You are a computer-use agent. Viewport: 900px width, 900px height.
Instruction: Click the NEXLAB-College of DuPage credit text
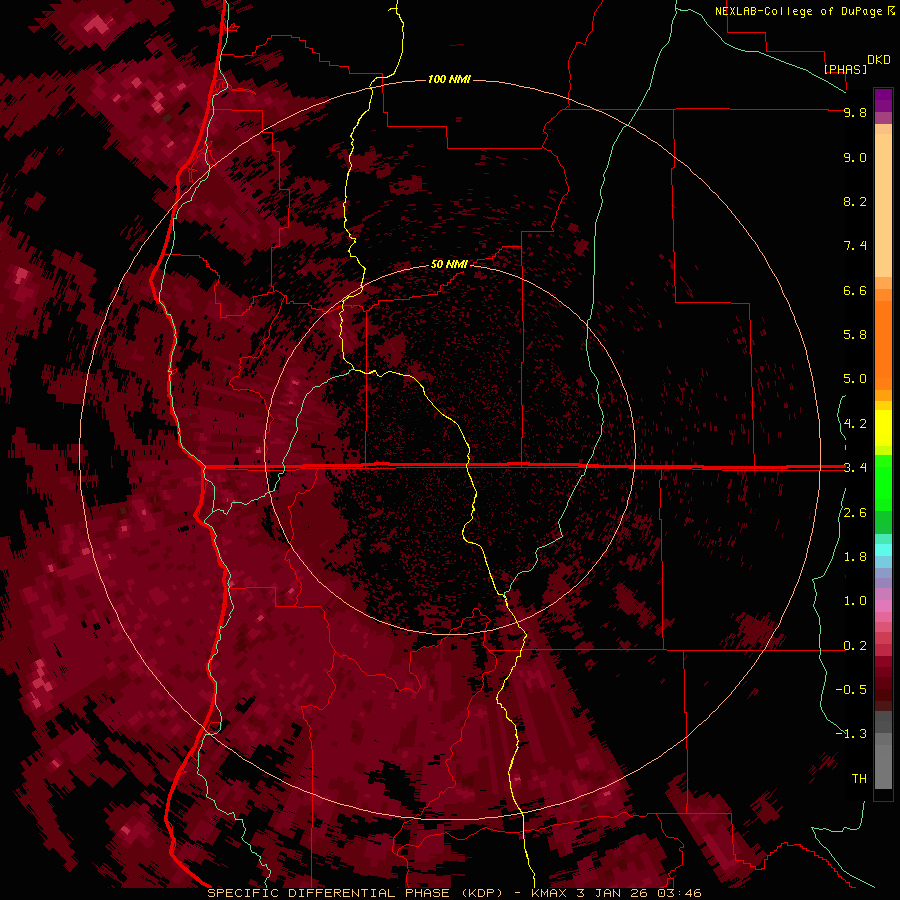coord(800,11)
